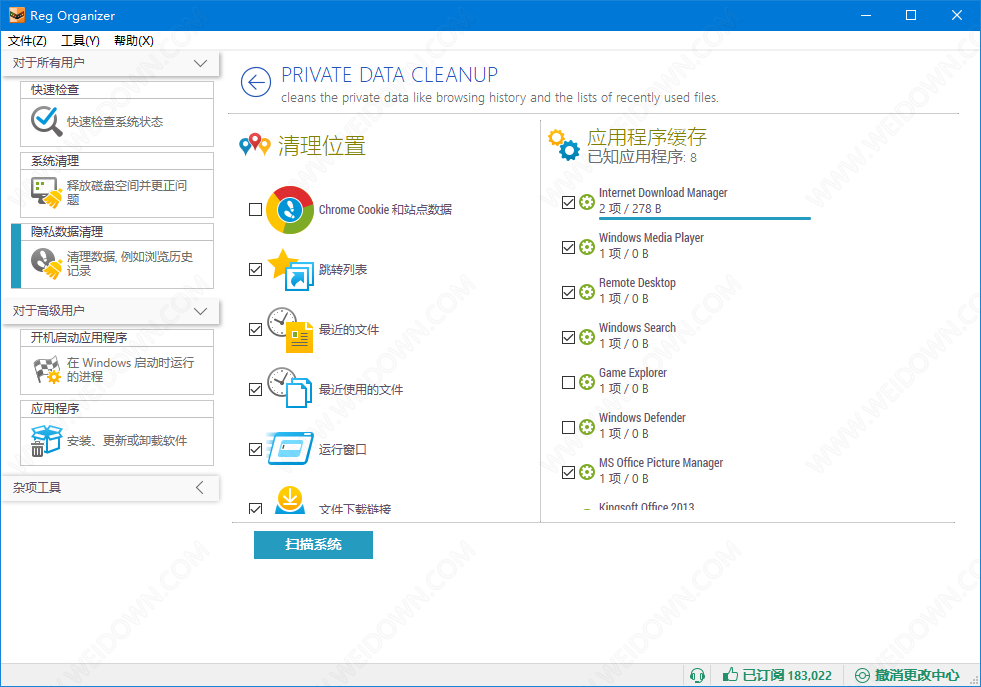Click the blue bar under Internet Download Manager
Image resolution: width=981 pixels, height=687 pixels.
[x=704, y=218]
